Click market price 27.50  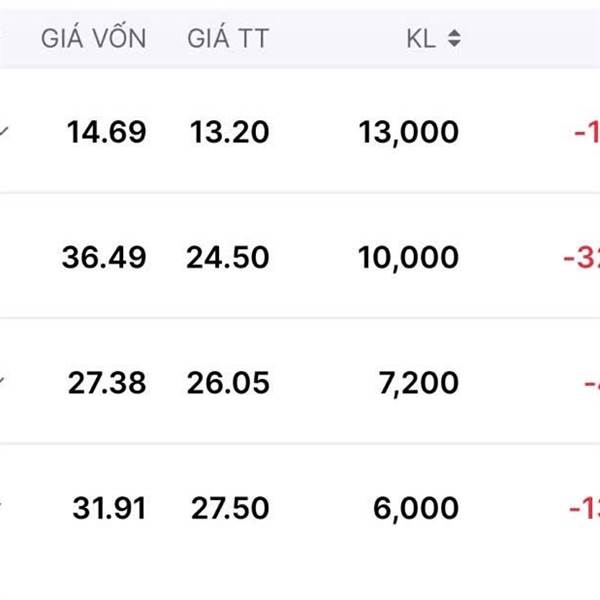(228, 508)
